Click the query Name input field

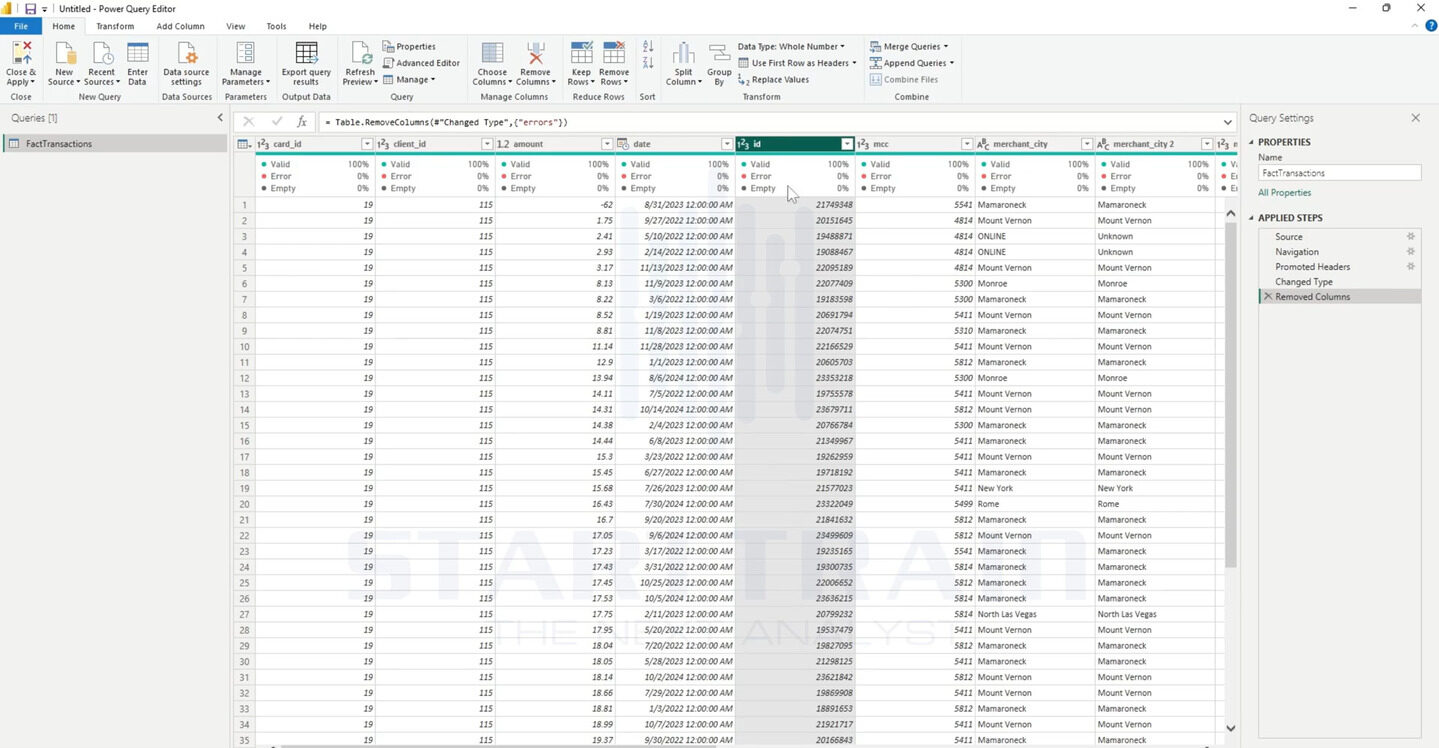[x=1340, y=173]
